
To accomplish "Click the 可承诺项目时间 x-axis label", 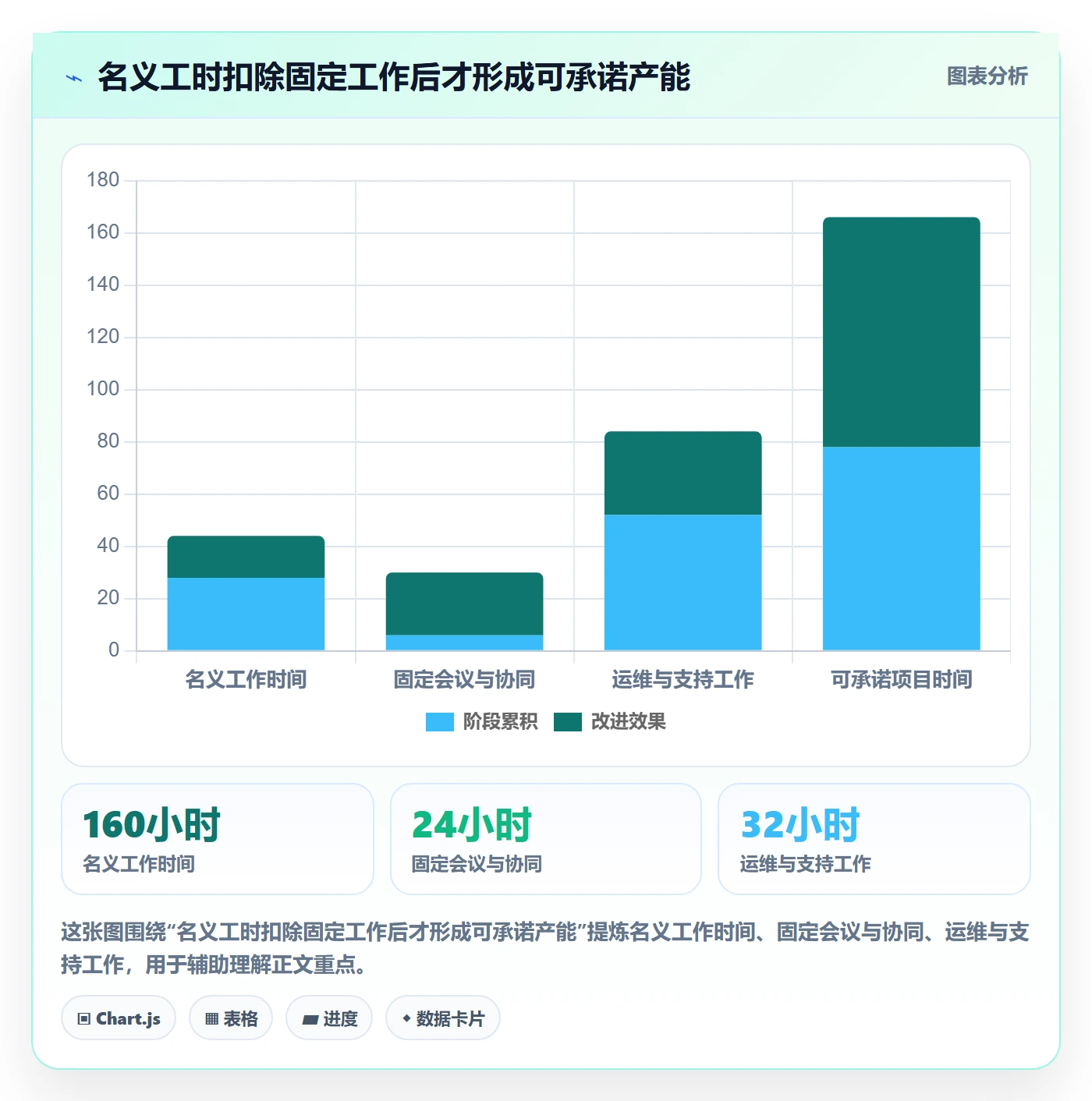I will tap(902, 679).
